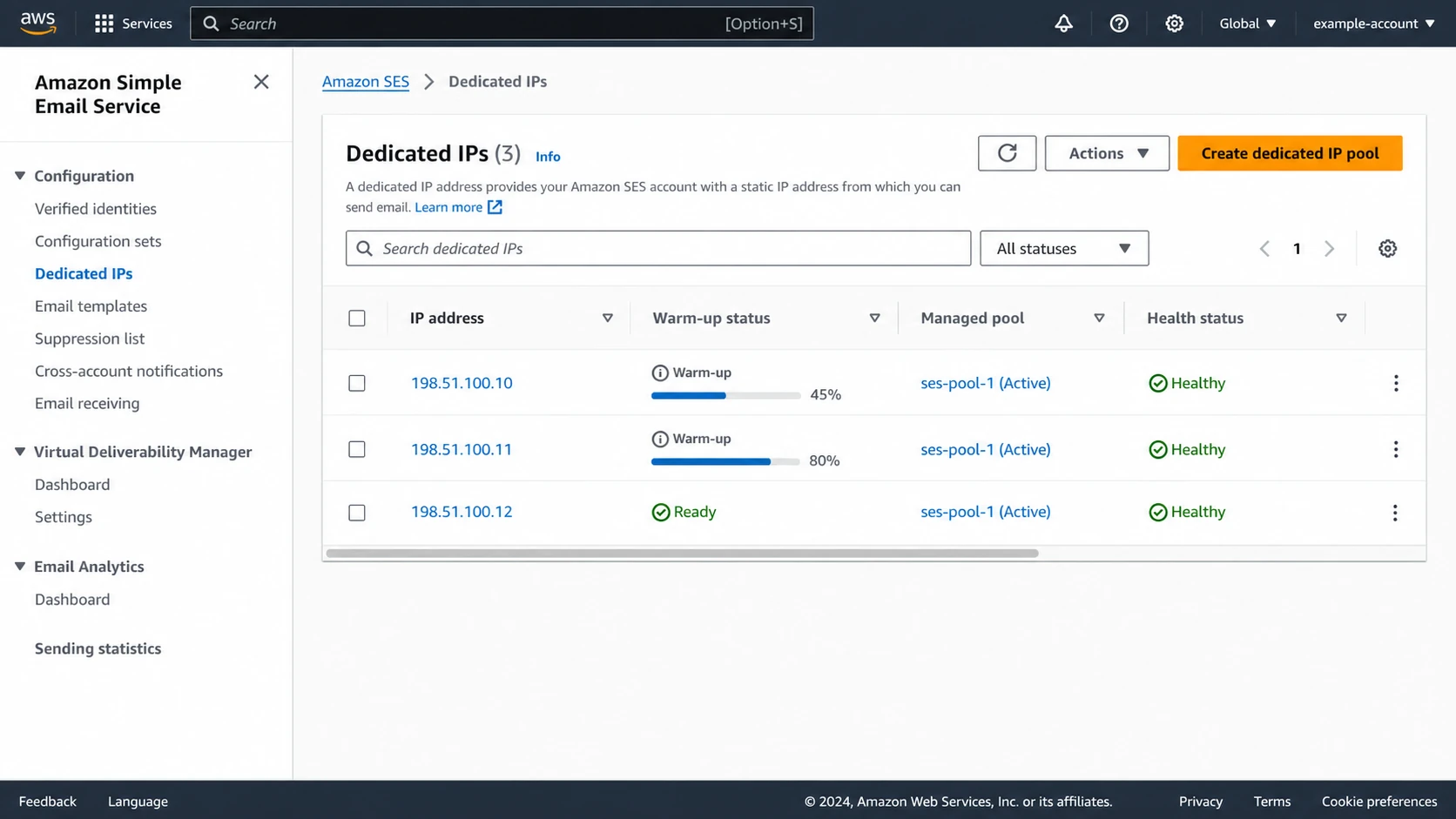Open row actions for 198.51.100.12
The width and height of the screenshot is (1456, 819).
point(1395,513)
